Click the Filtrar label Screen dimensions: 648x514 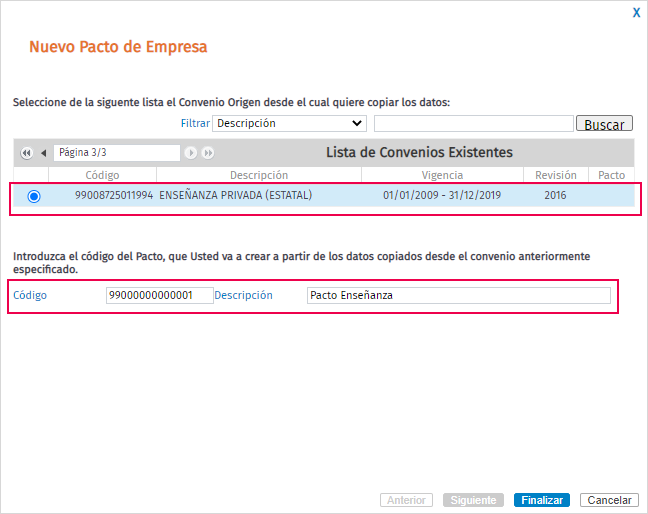(195, 123)
